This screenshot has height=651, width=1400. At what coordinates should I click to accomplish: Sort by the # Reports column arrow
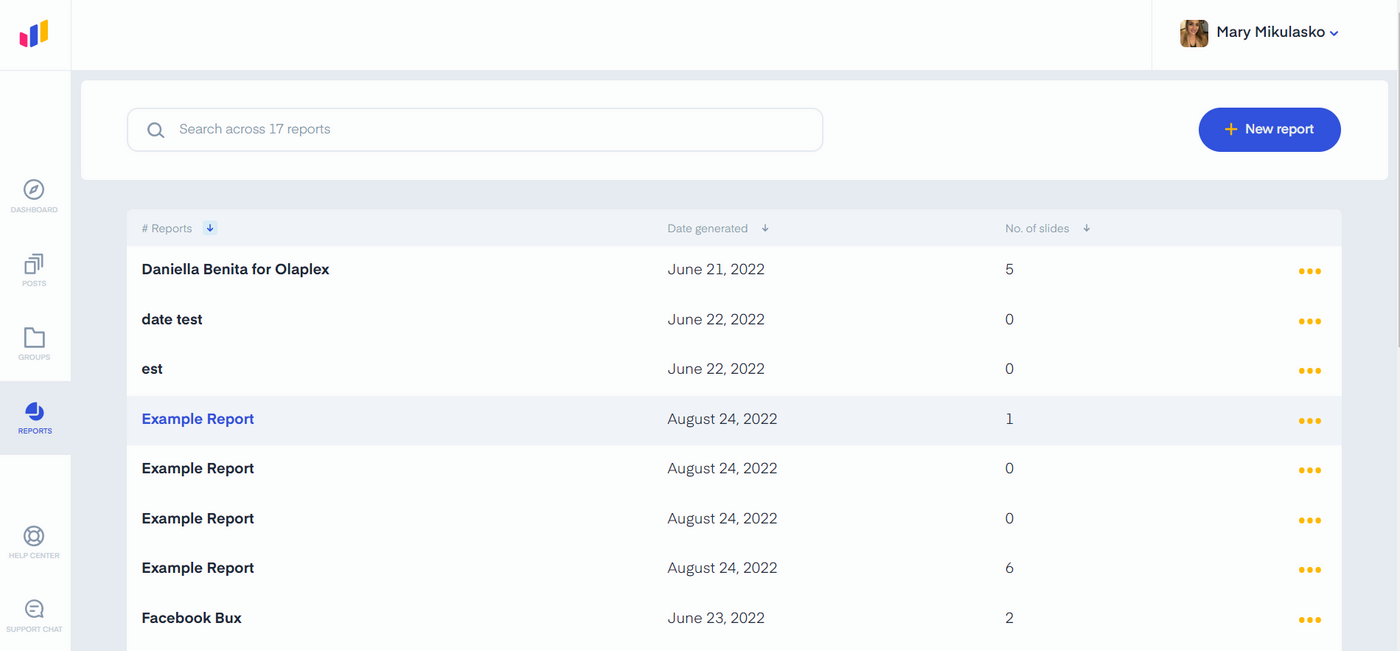tap(210, 228)
